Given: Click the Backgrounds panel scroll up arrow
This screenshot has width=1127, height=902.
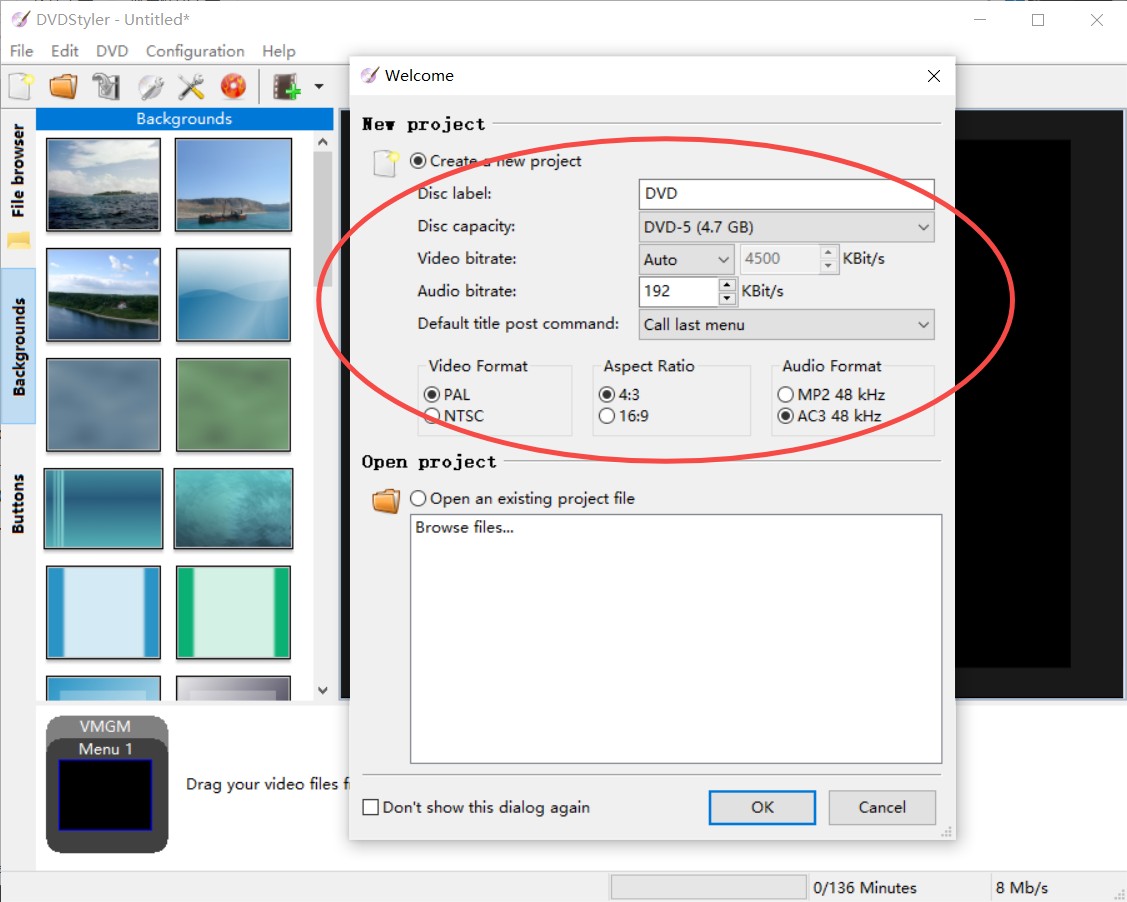Looking at the screenshot, I should pos(323,142).
